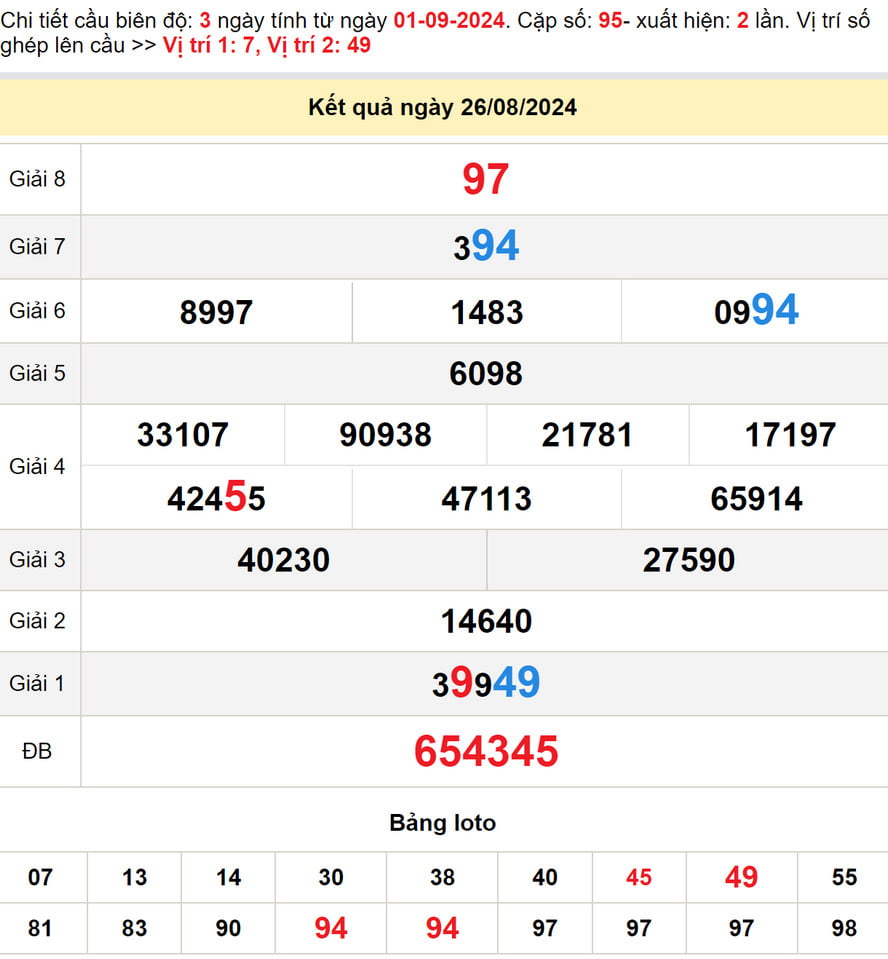Click loto table cell 13
The height and width of the screenshot is (959, 888).
[x=135, y=878]
